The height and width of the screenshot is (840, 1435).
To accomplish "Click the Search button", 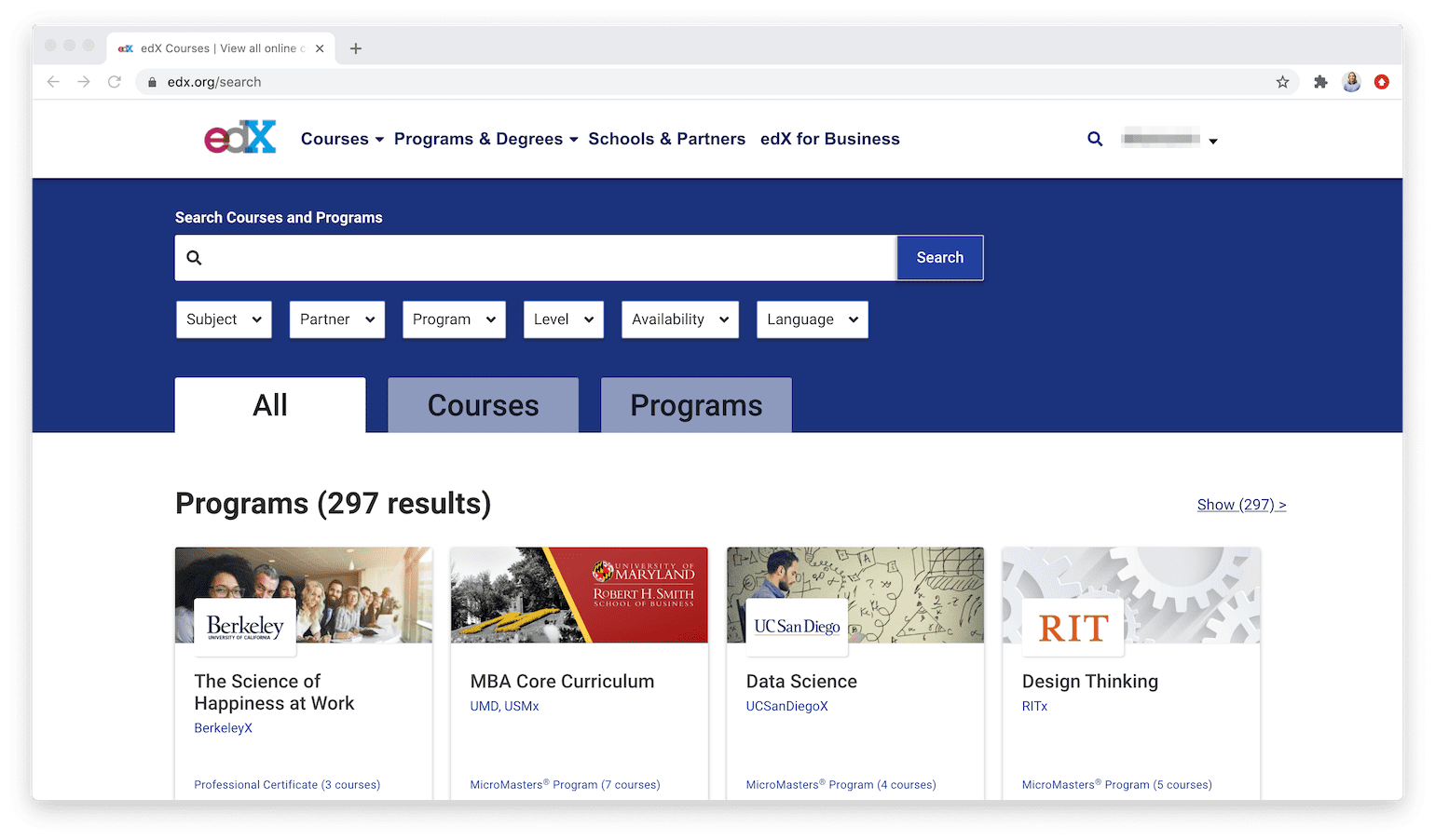I will click(939, 257).
